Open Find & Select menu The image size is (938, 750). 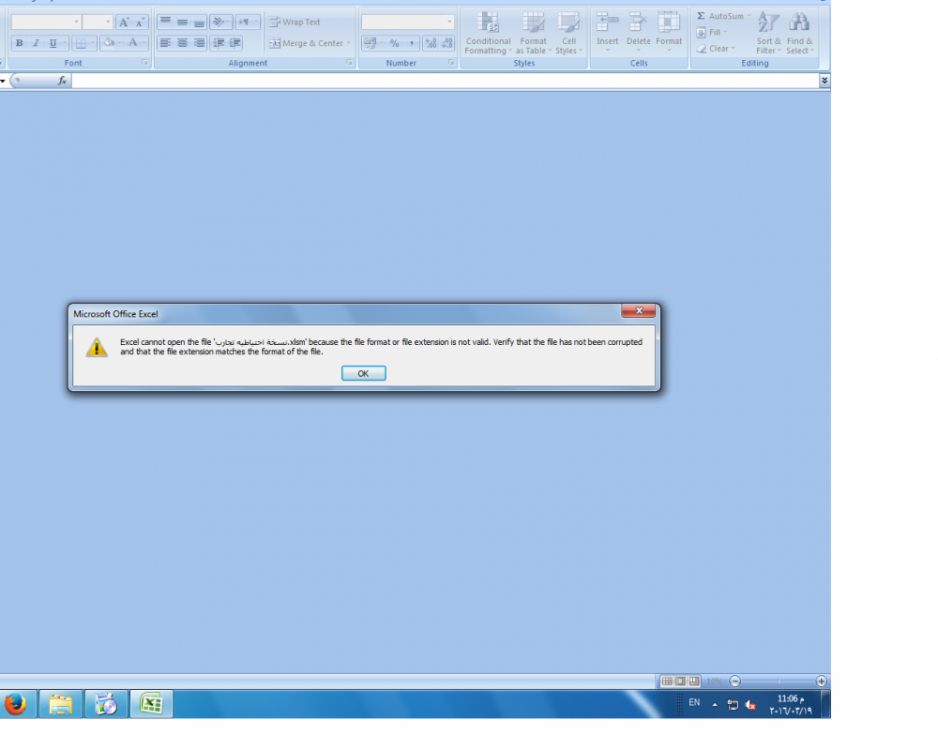click(x=800, y=33)
